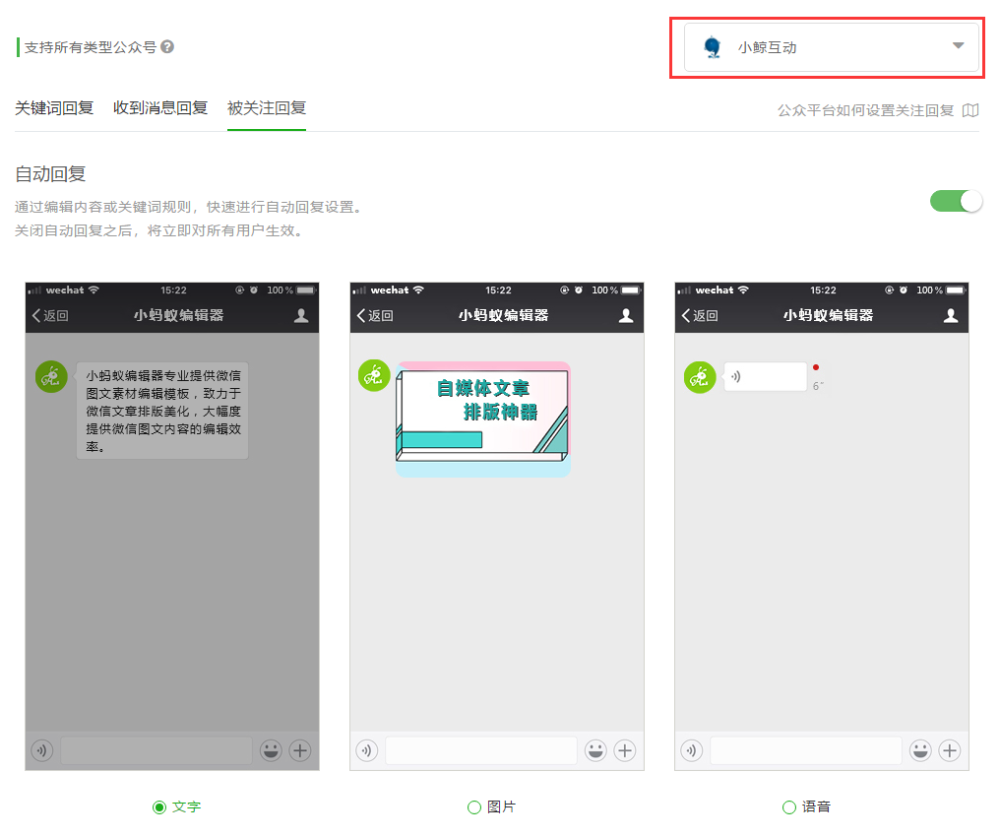Click voice input icon in text preview

(42, 751)
